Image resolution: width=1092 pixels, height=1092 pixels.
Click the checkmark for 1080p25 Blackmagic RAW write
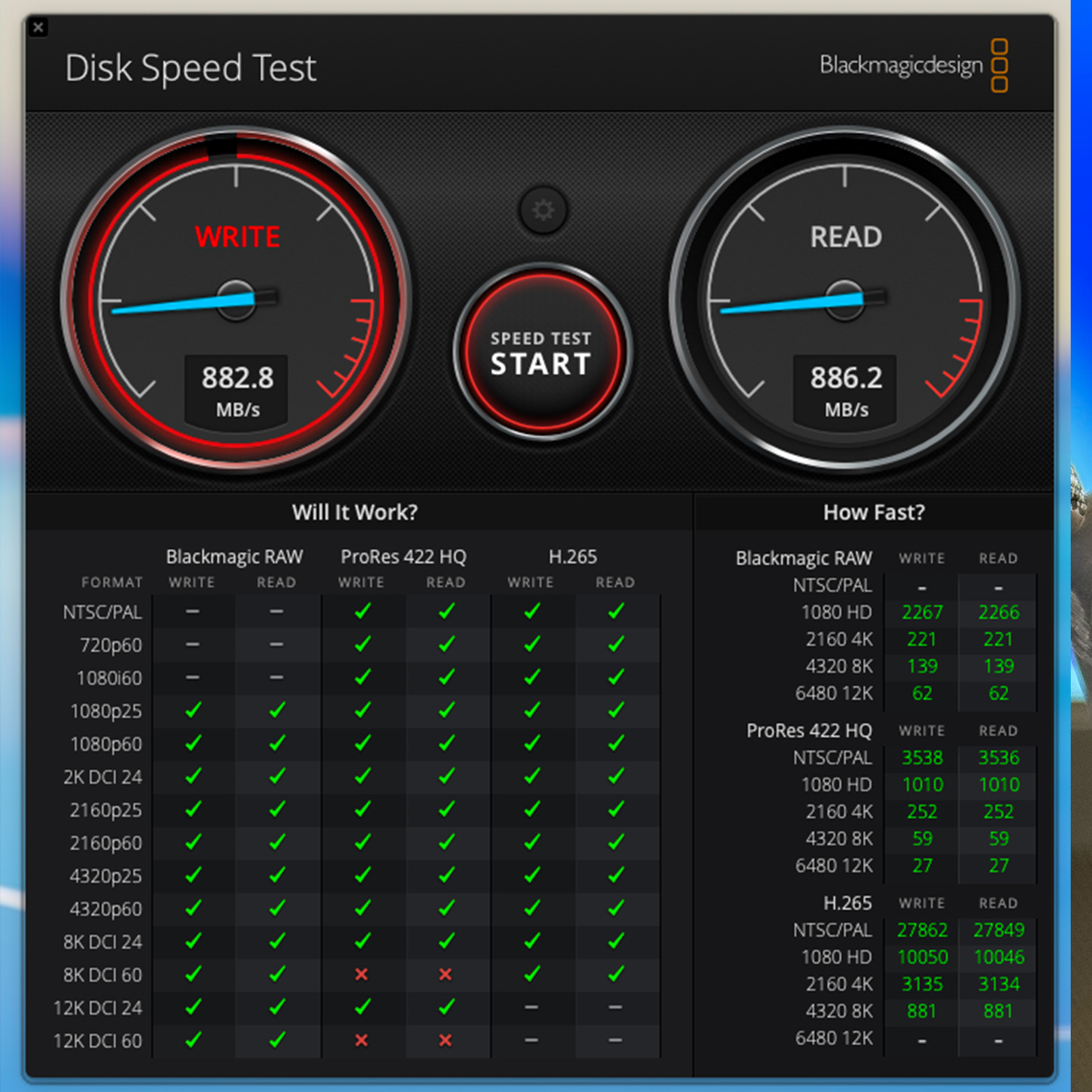192,711
